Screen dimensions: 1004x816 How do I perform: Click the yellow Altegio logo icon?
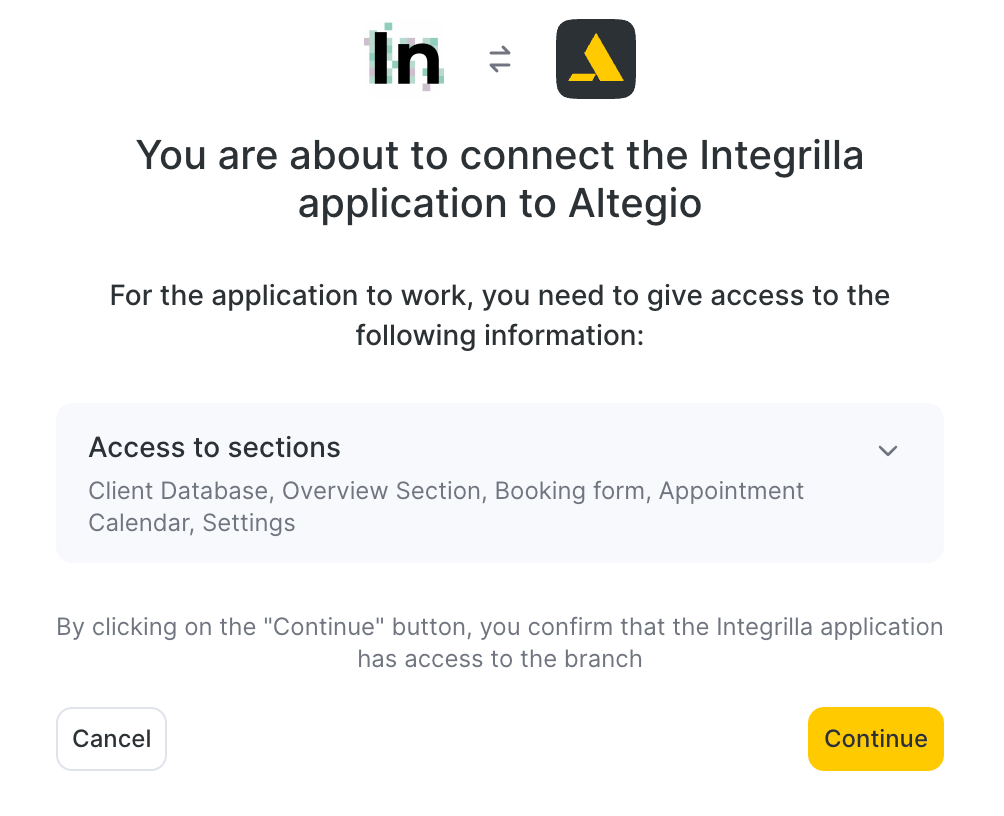click(x=595, y=59)
